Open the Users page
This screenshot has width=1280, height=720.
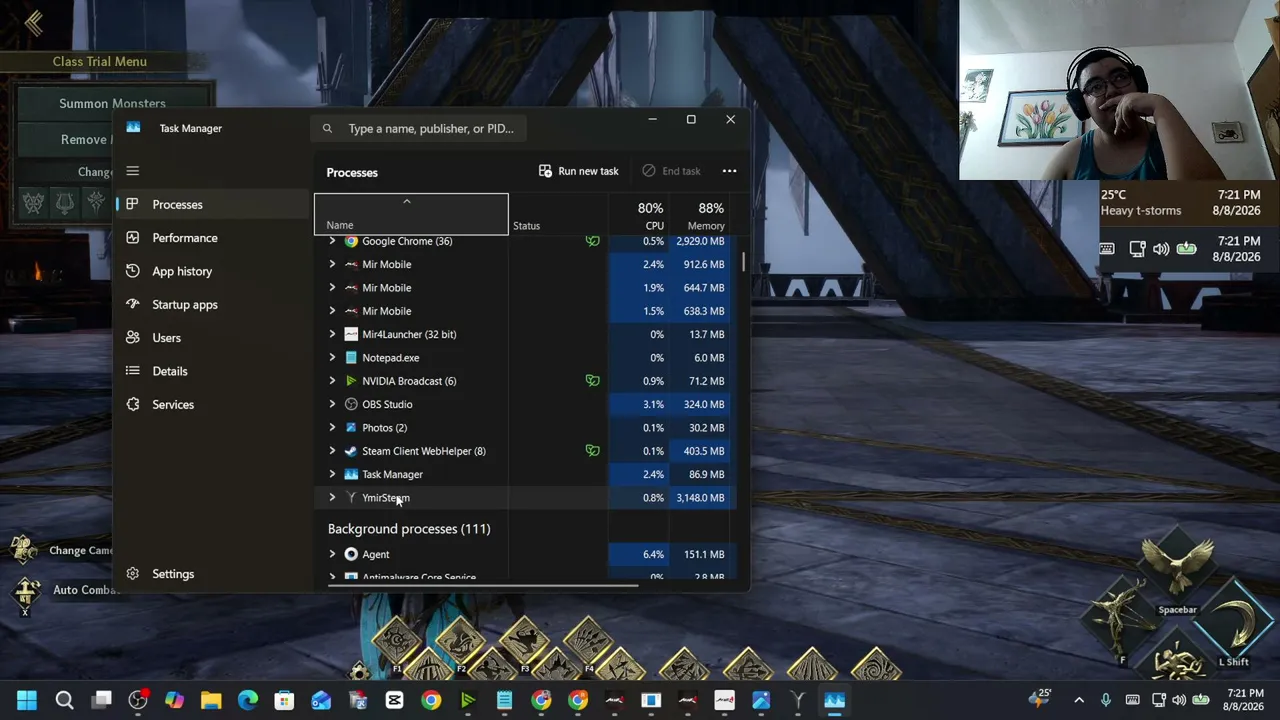pyautogui.click(x=212, y=338)
